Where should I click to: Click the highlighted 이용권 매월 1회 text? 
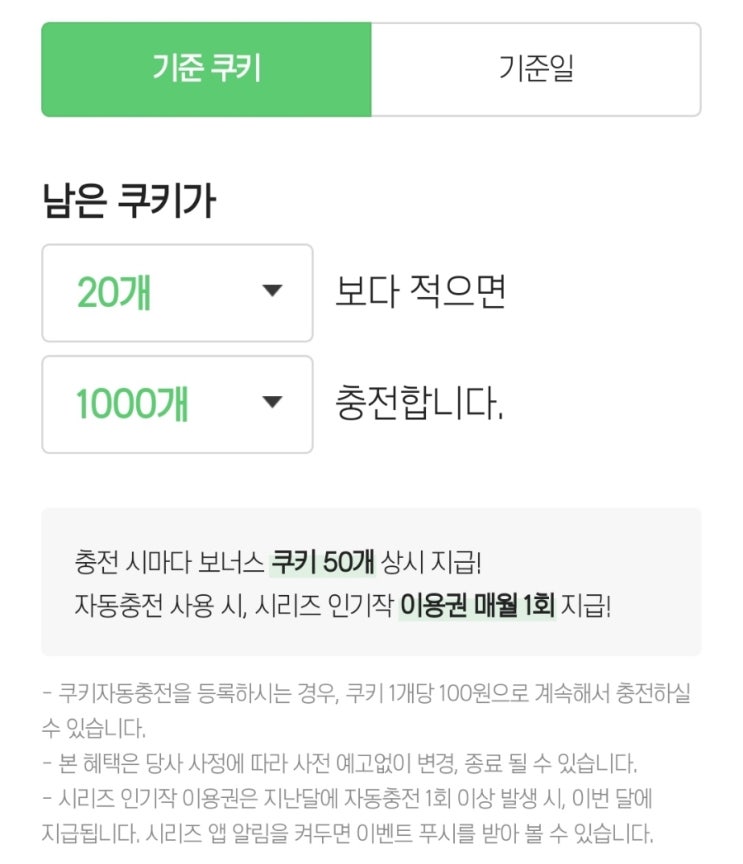point(476,605)
